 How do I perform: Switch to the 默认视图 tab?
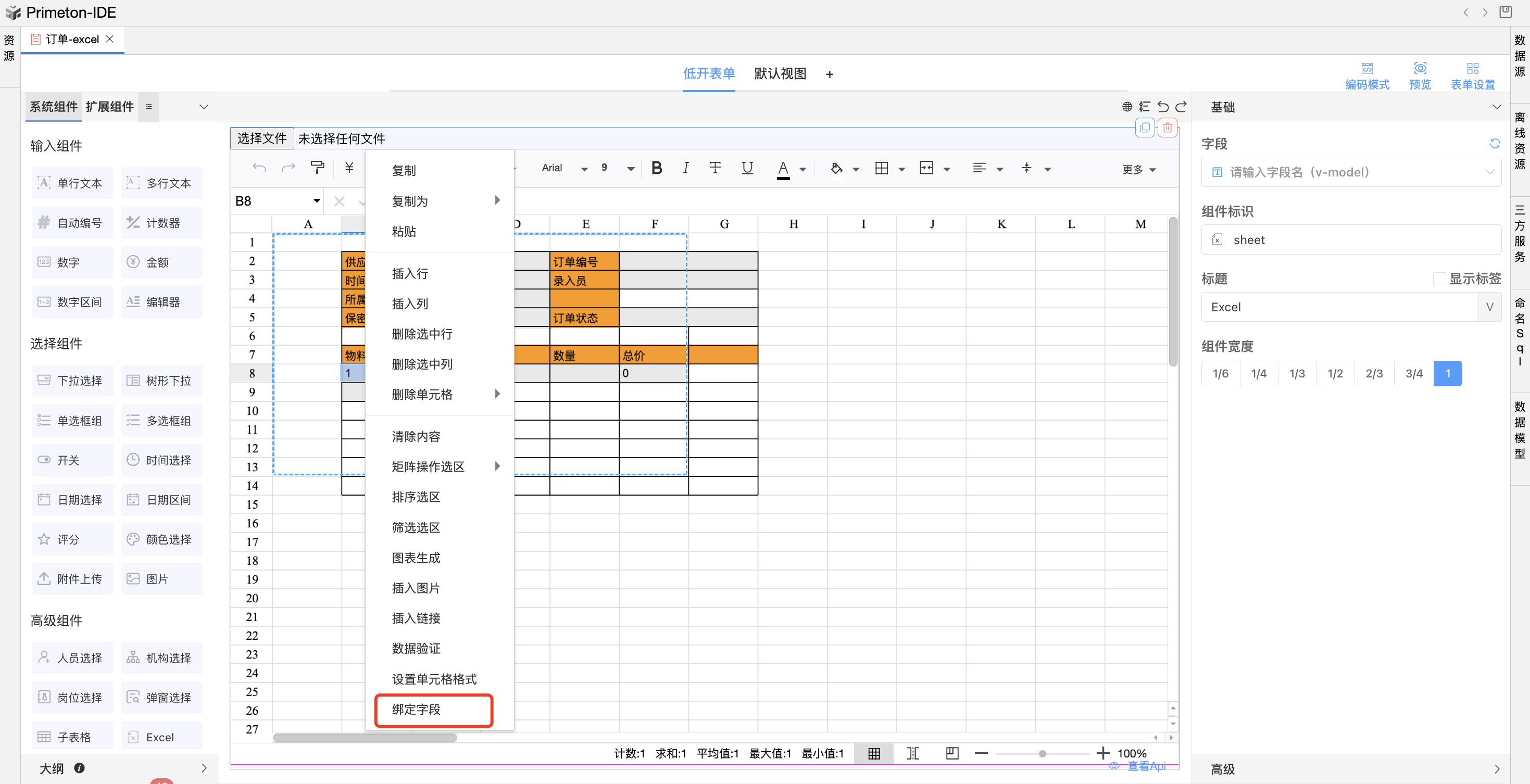pyautogui.click(x=780, y=73)
